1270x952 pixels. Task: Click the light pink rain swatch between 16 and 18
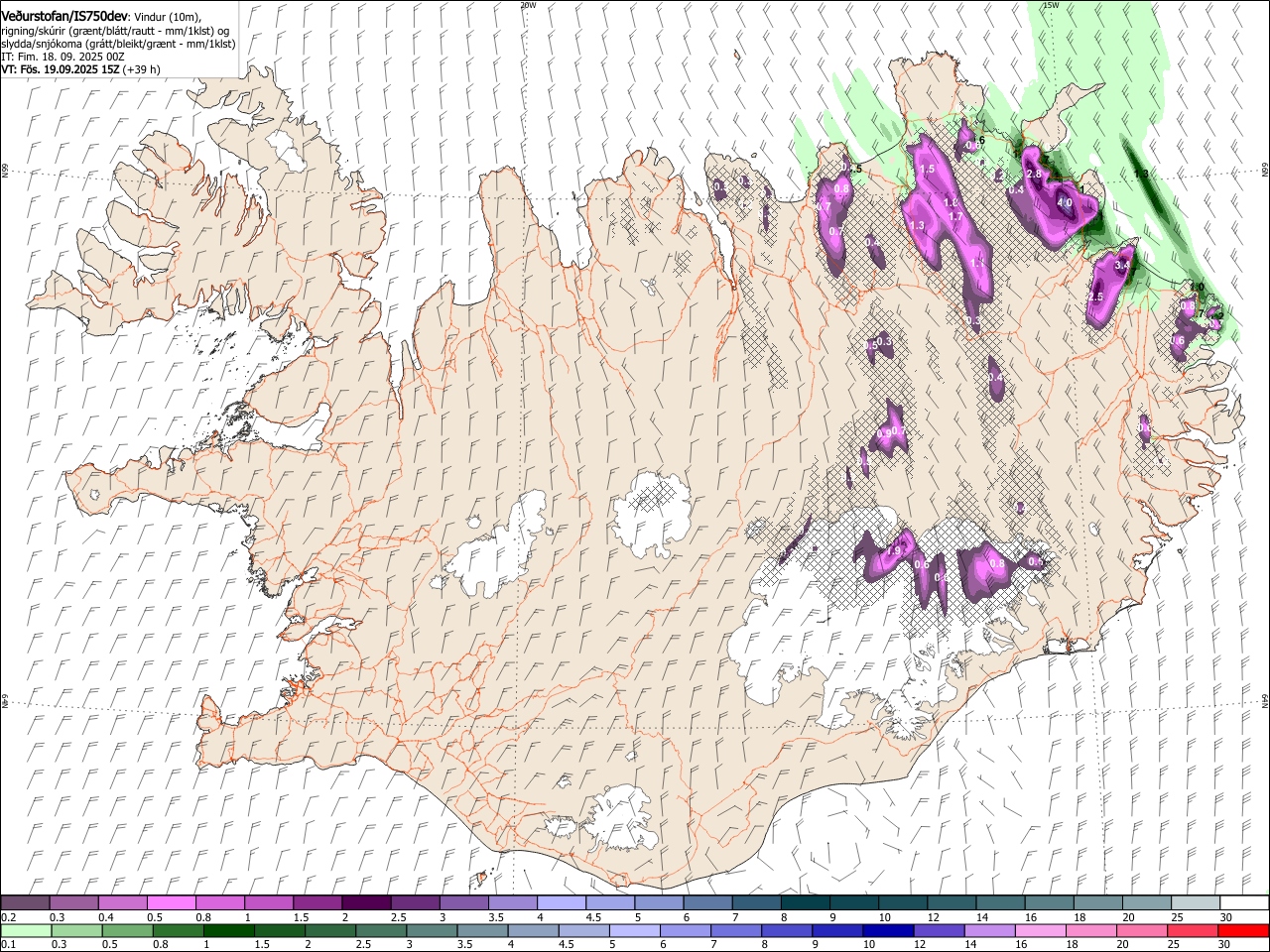point(1039,931)
